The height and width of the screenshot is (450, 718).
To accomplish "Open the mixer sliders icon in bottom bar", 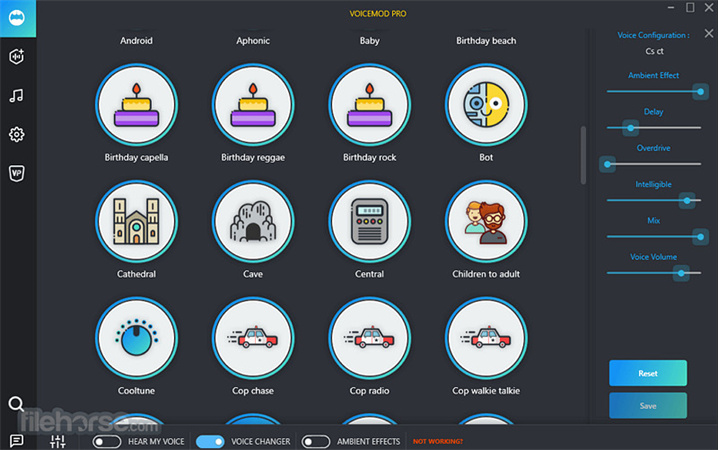I will coord(58,441).
